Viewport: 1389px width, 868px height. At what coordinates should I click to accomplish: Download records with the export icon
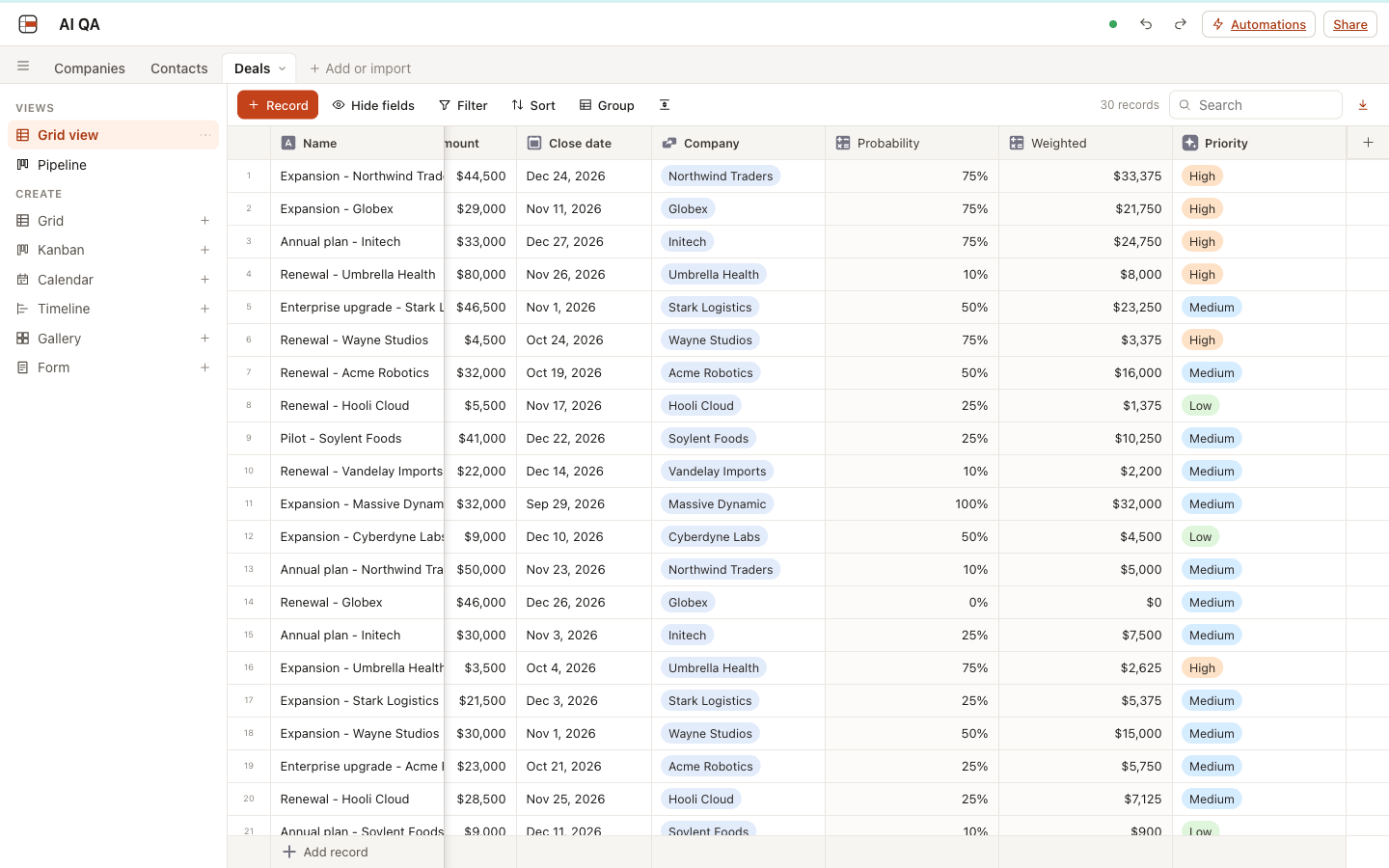(x=1363, y=105)
